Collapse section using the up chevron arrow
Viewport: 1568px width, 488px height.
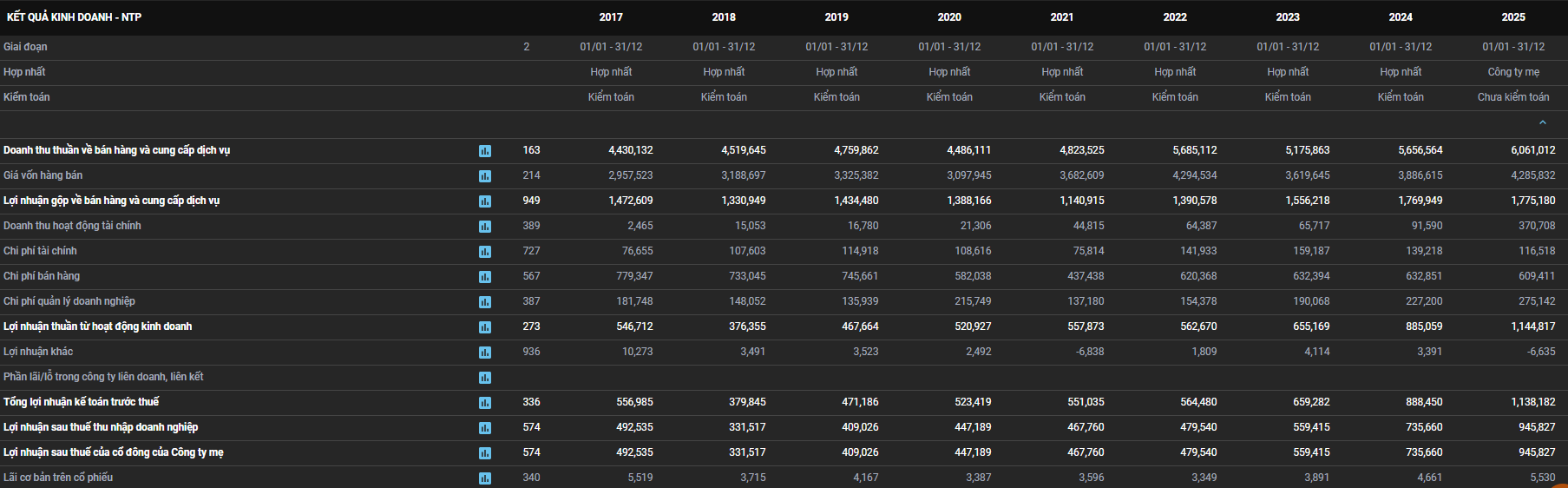(x=1542, y=123)
